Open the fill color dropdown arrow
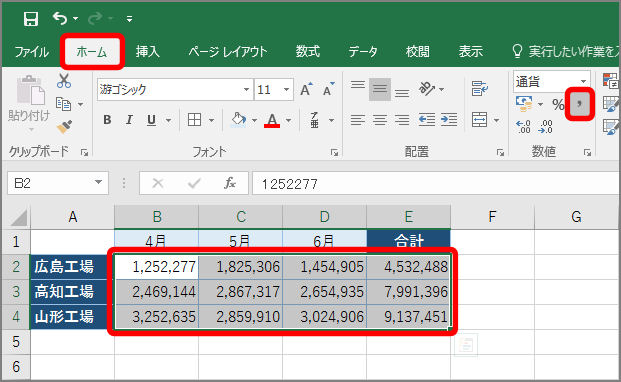This screenshot has width=621, height=382. (x=254, y=120)
